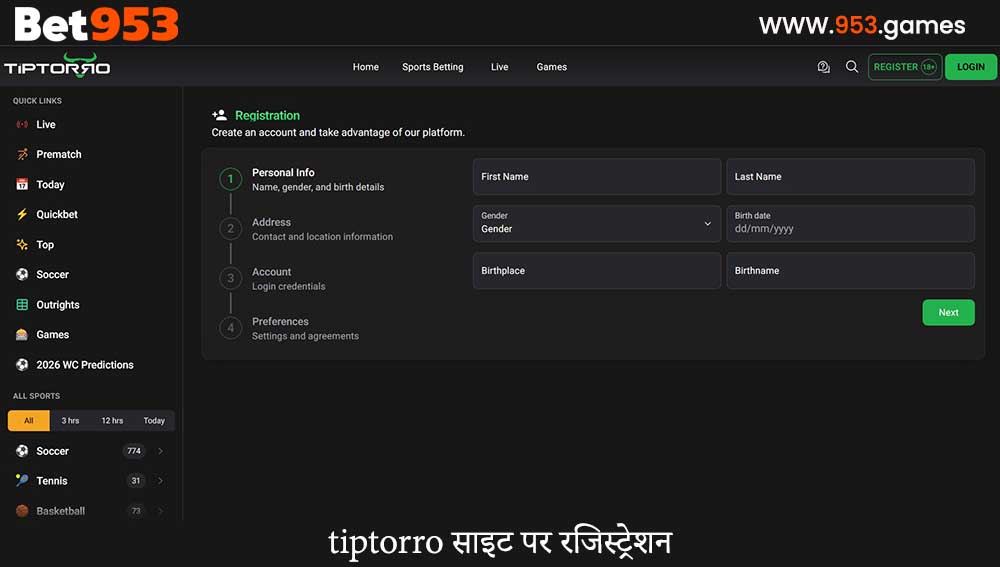This screenshot has width=1000, height=567.
Task: Open the Prematch quick link
Action: pos(59,154)
